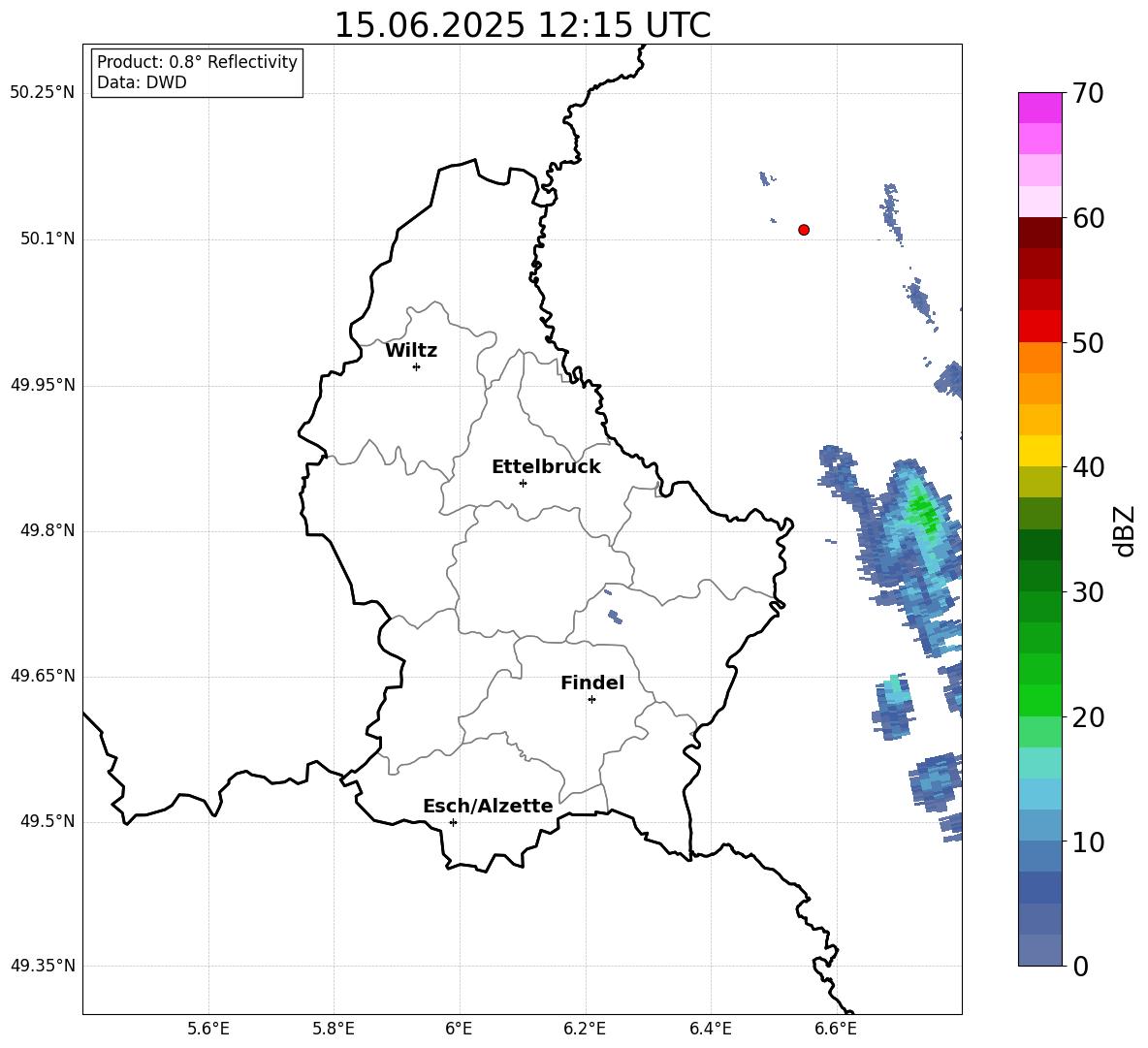
Task: Click the colorbar tick label 0
Action: pyautogui.click(x=1080, y=967)
